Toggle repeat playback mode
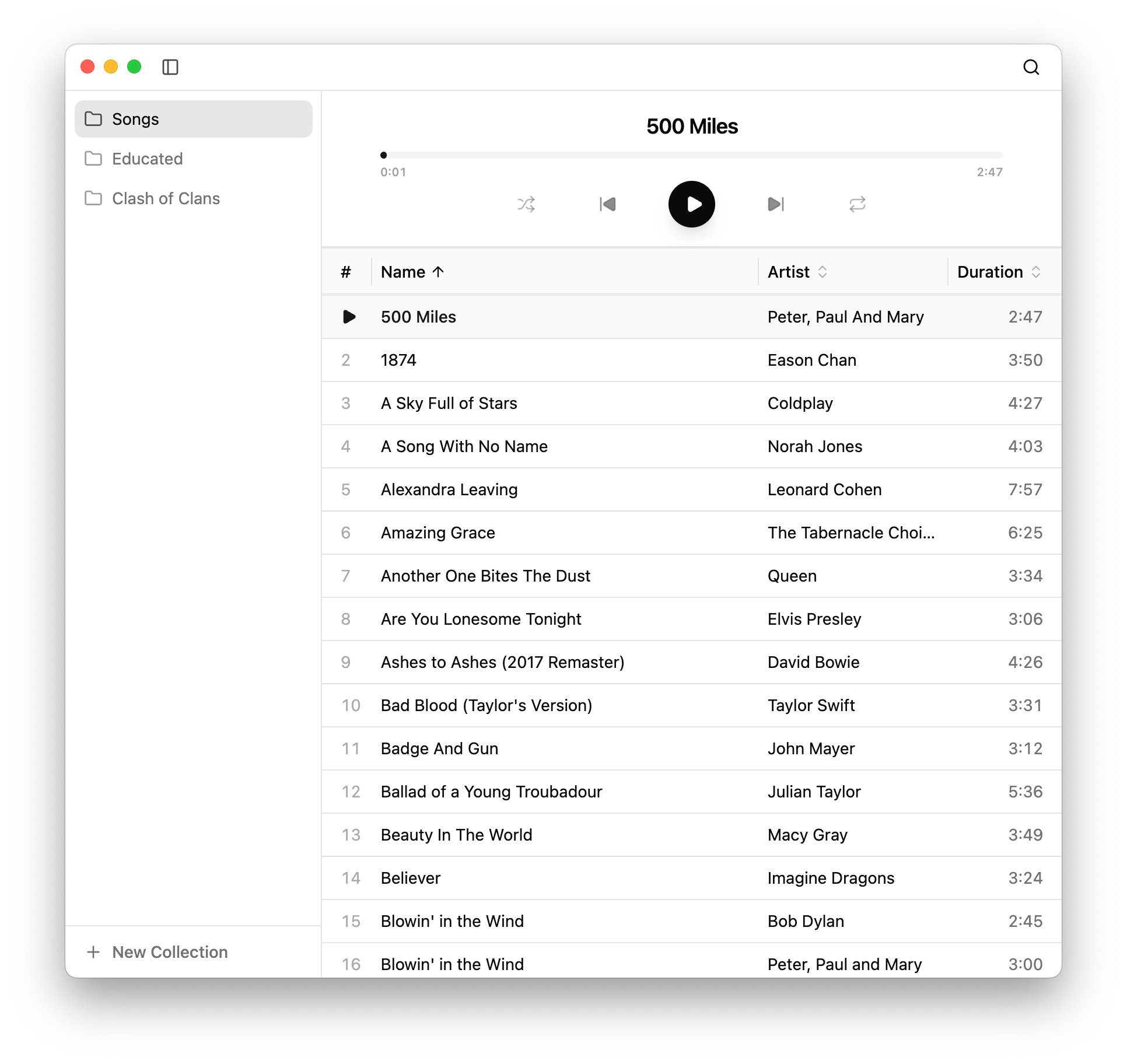Viewport: 1127px width, 1064px height. coord(857,204)
